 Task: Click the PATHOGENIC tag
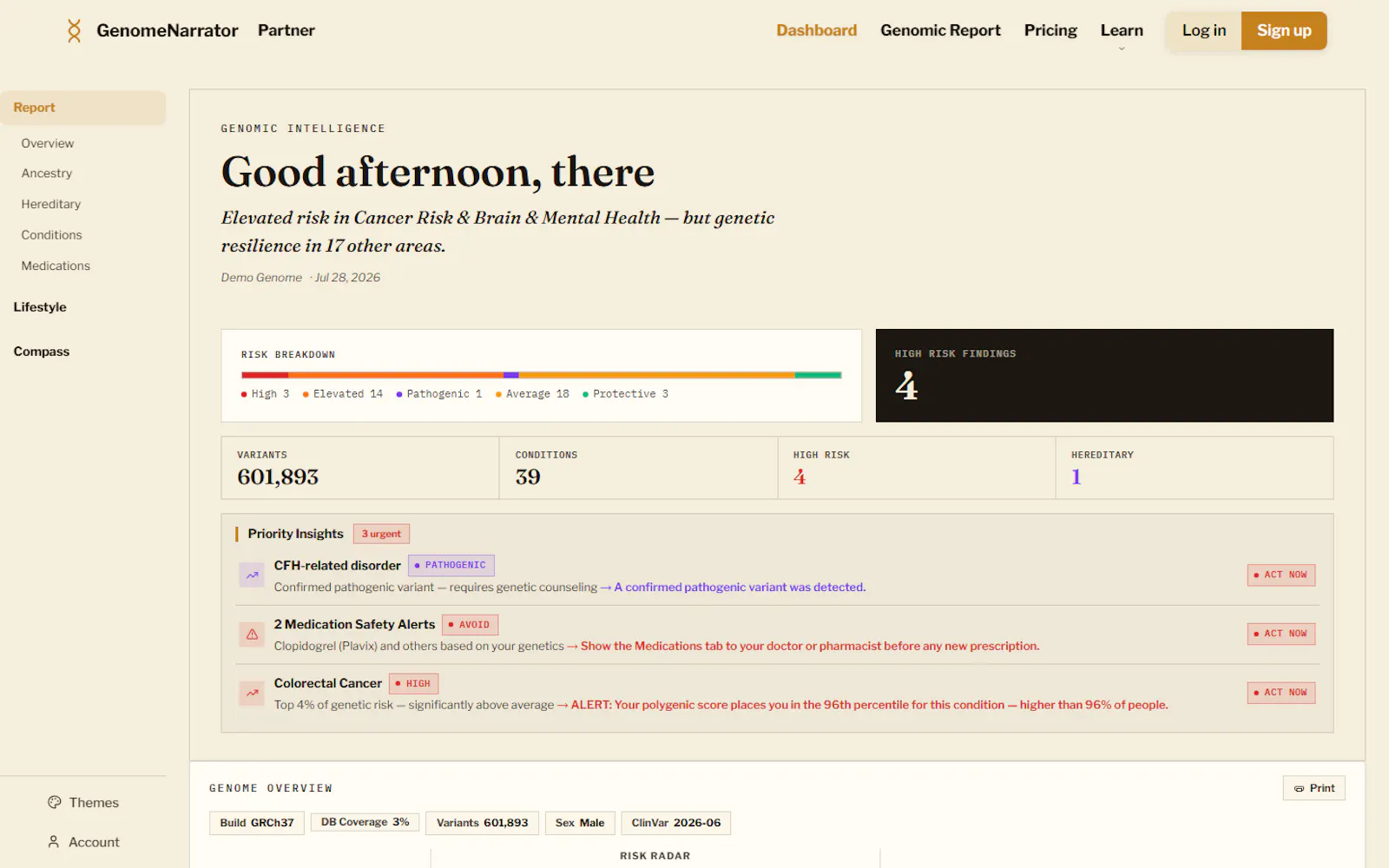[x=451, y=565]
